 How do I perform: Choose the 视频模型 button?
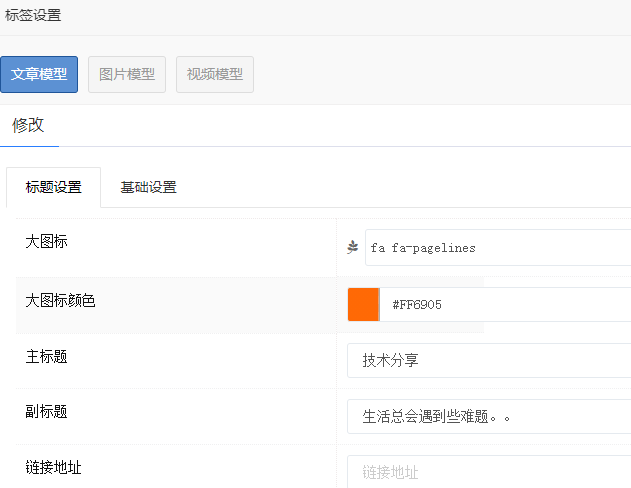(x=215, y=74)
